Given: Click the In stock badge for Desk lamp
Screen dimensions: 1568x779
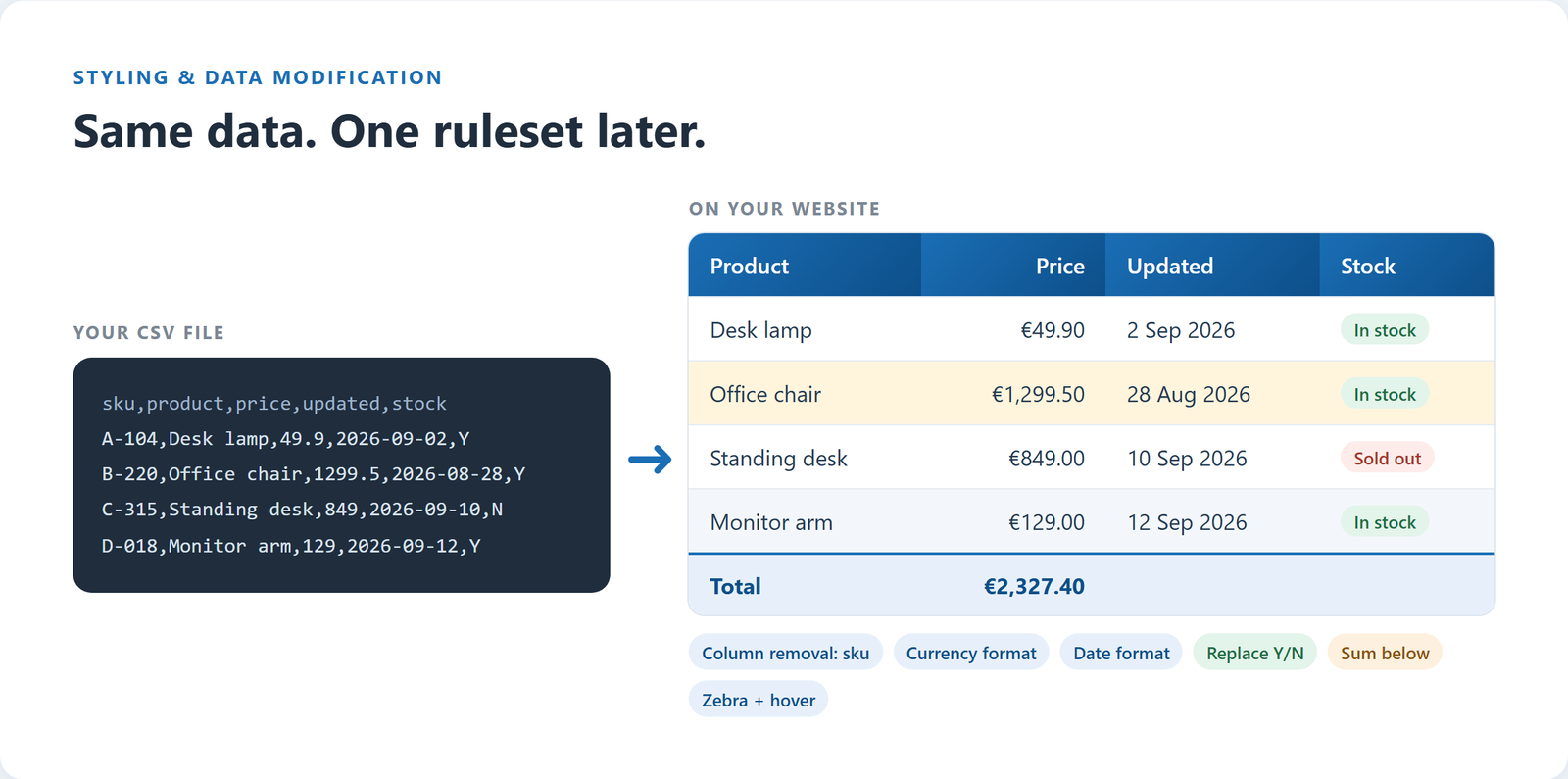Looking at the screenshot, I should pos(1385,330).
